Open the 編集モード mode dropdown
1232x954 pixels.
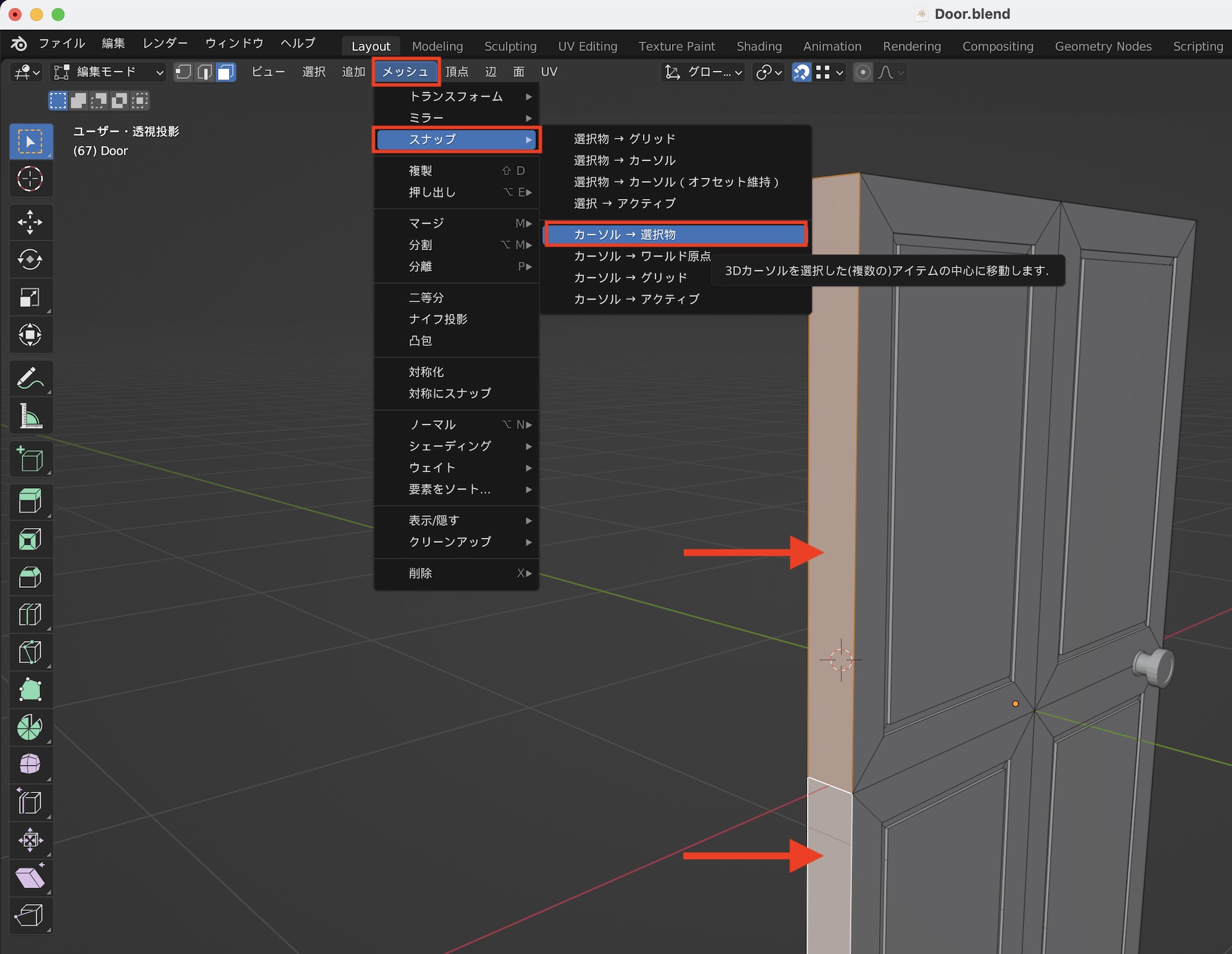[x=108, y=73]
